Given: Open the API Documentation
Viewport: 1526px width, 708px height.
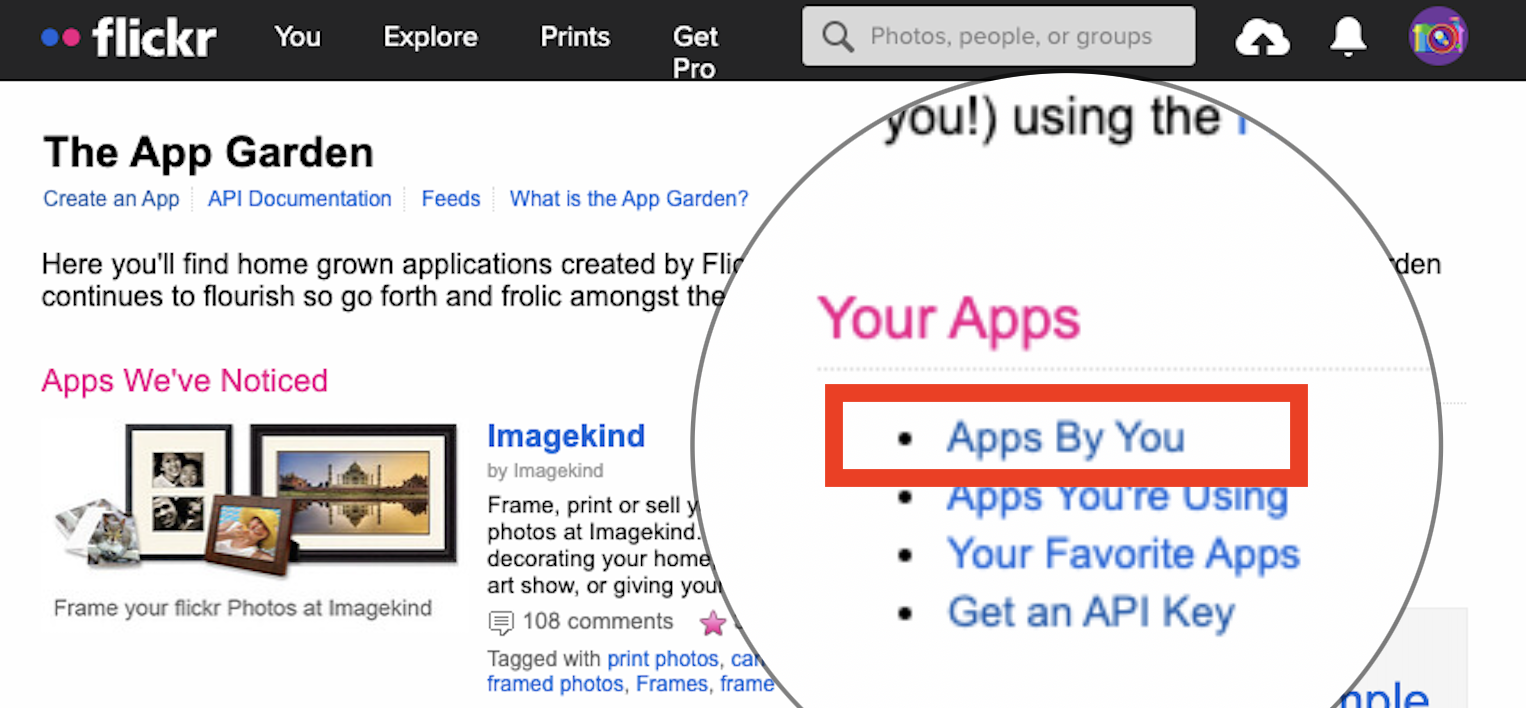Looking at the screenshot, I should 299,199.
